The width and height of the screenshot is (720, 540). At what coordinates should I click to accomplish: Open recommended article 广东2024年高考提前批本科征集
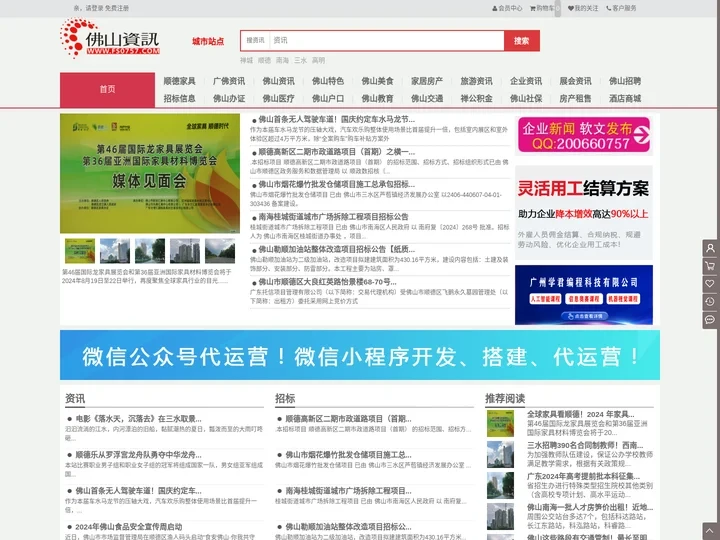[583, 477]
